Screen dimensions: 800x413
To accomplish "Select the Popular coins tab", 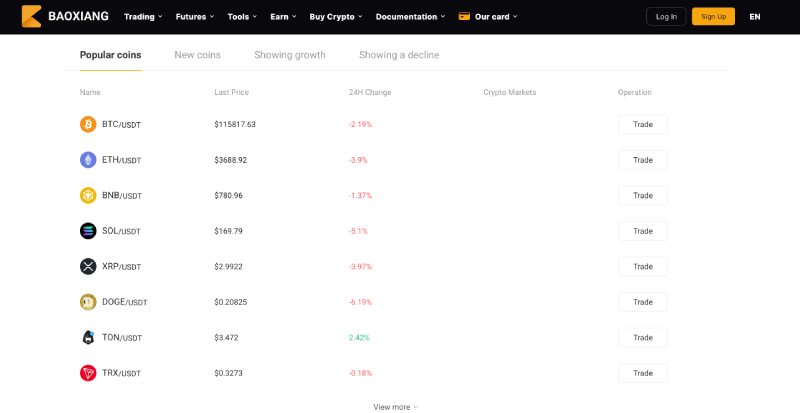I will [x=110, y=55].
